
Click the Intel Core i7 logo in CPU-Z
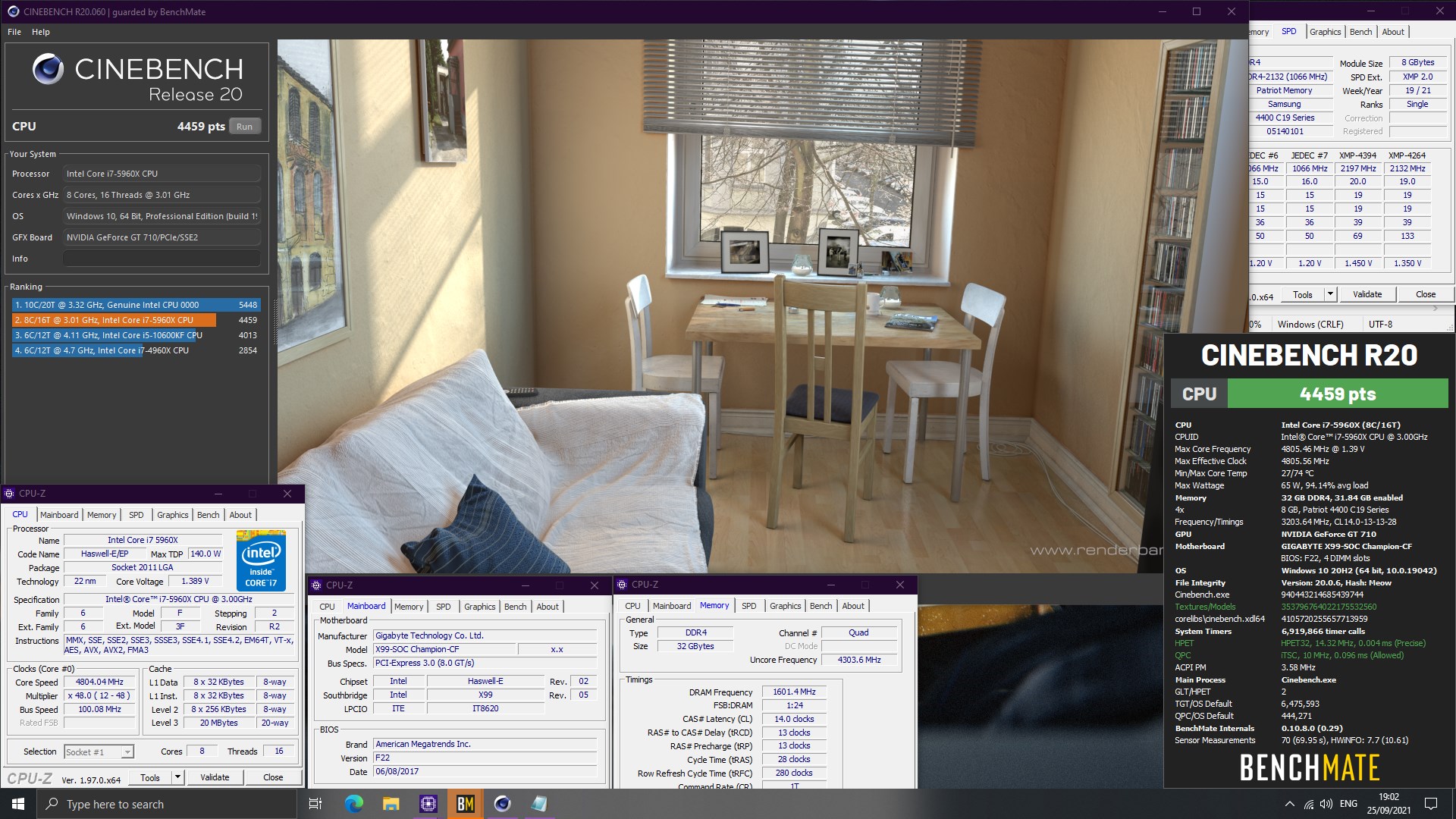(x=261, y=560)
